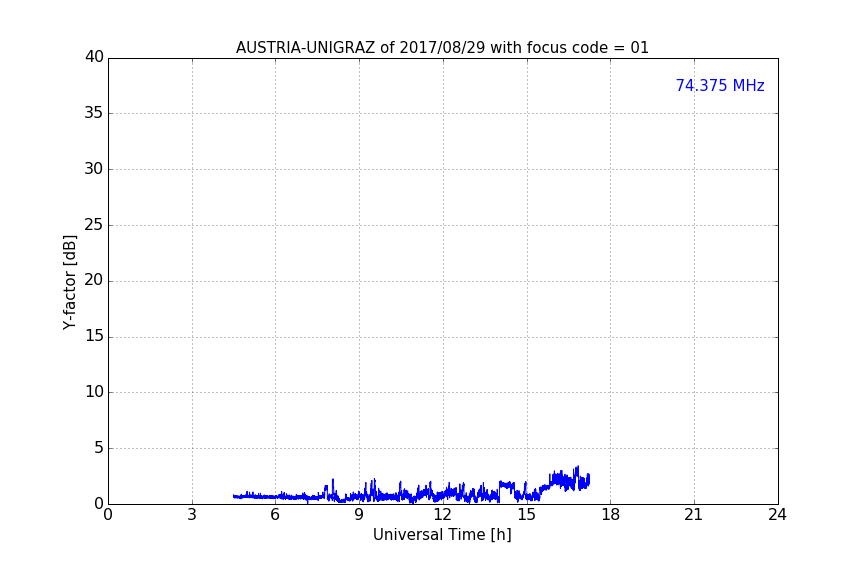Click x-axis tick label 21
This screenshot has width=864, height=576.
[x=694, y=515]
